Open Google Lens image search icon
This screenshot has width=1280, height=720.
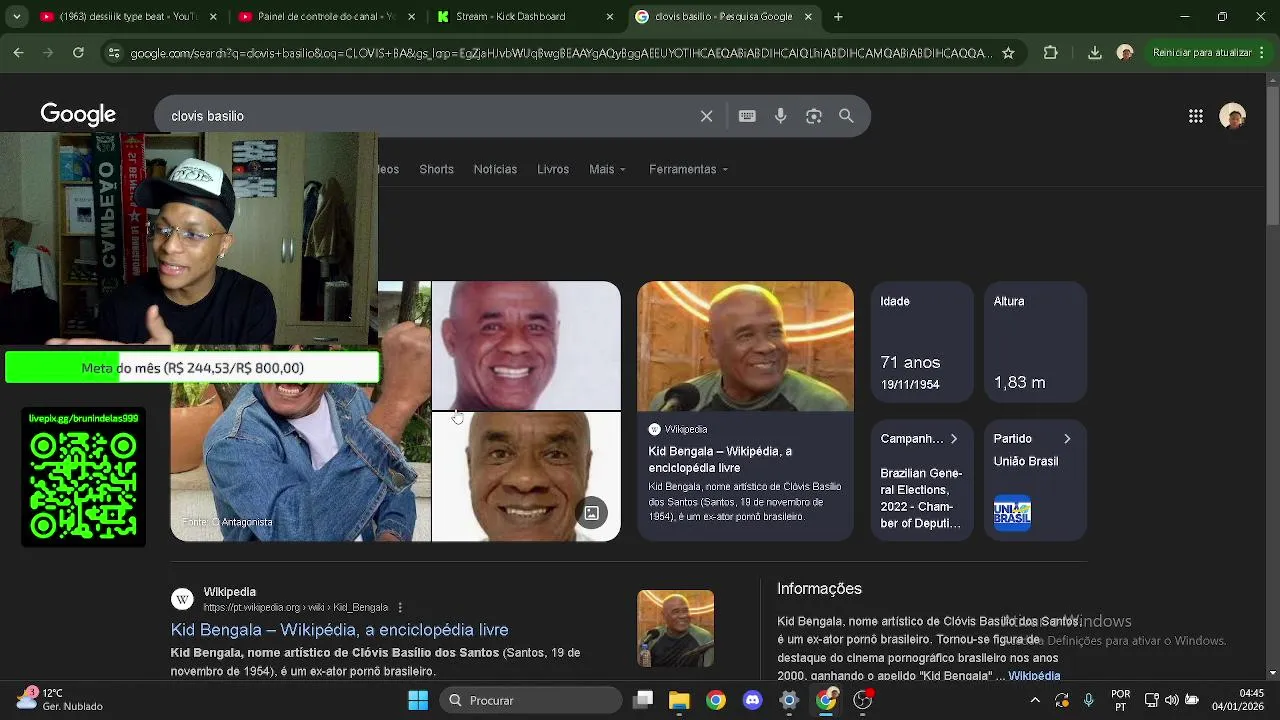[813, 116]
